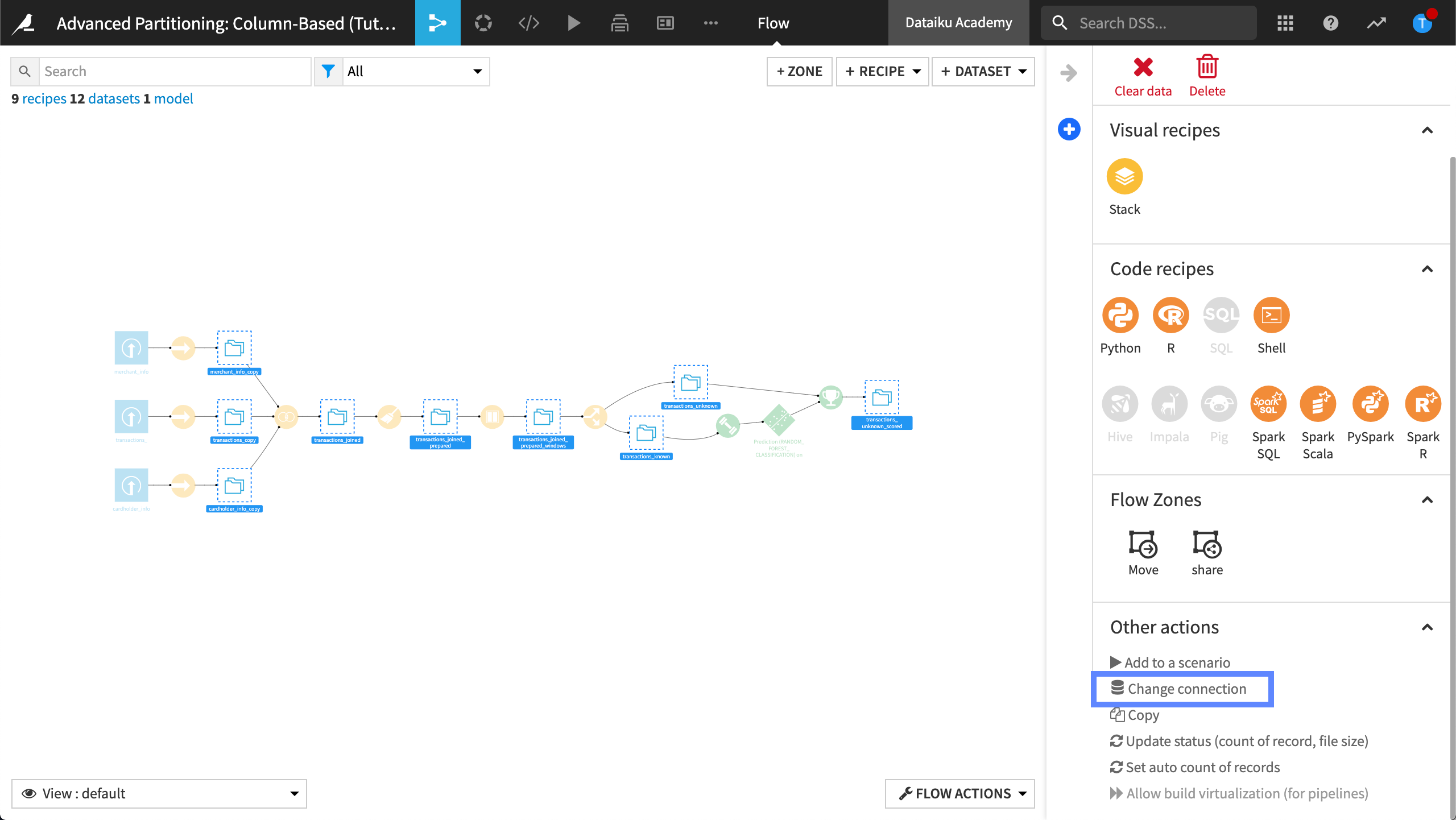Open the Flow menu icon

point(437,23)
